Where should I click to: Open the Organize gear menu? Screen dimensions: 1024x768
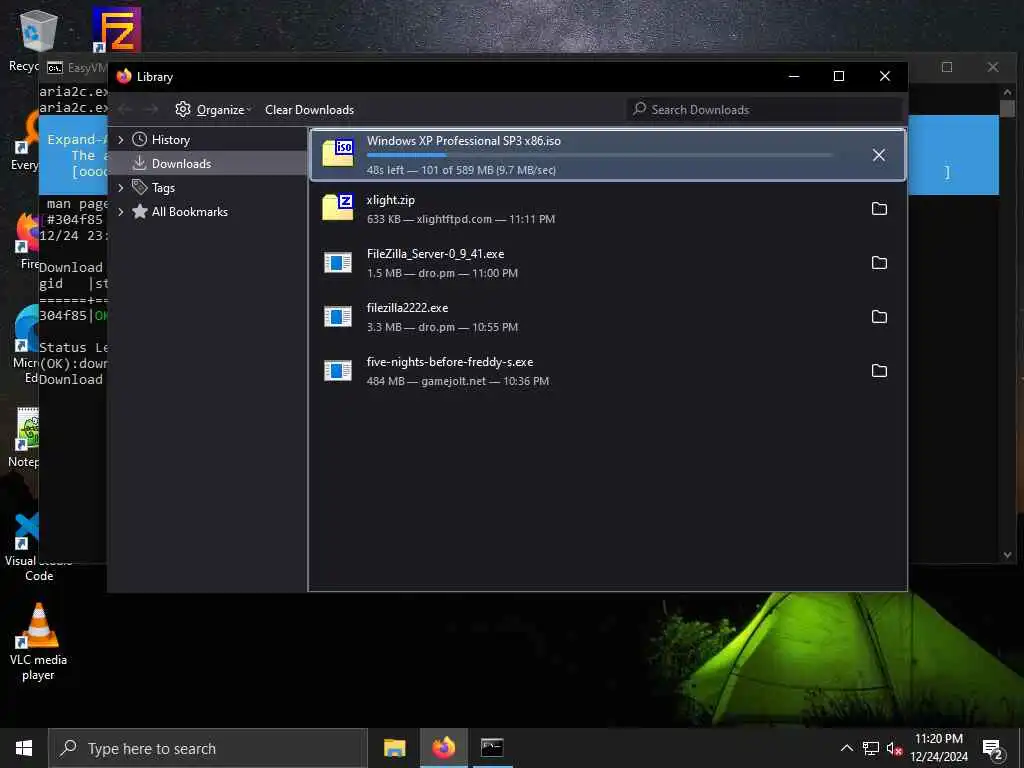click(213, 110)
